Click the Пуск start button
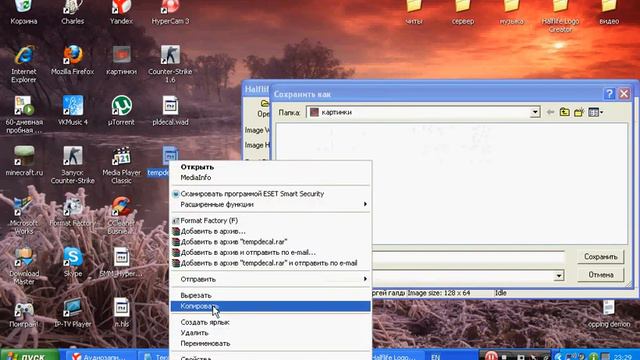The width and height of the screenshot is (640, 360). tap(29, 355)
